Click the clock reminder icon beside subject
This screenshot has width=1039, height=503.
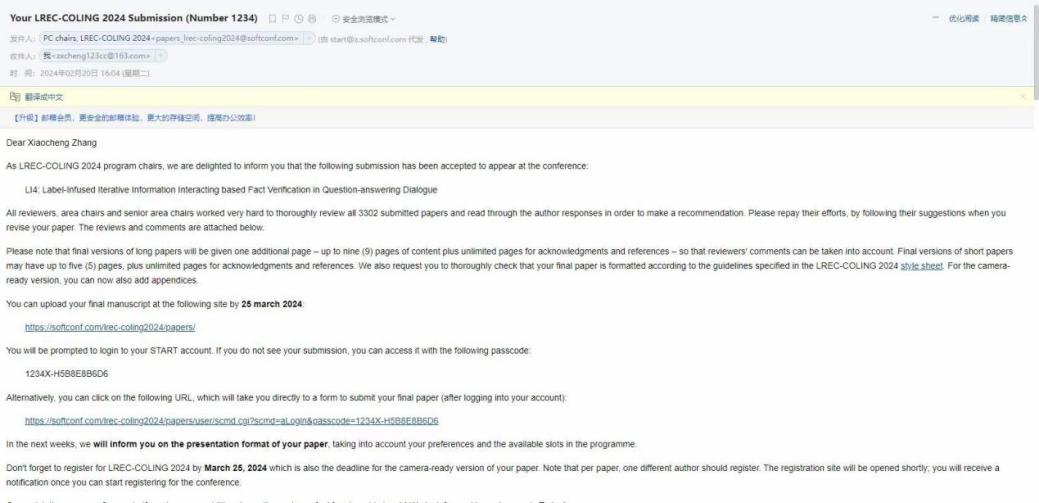299,19
